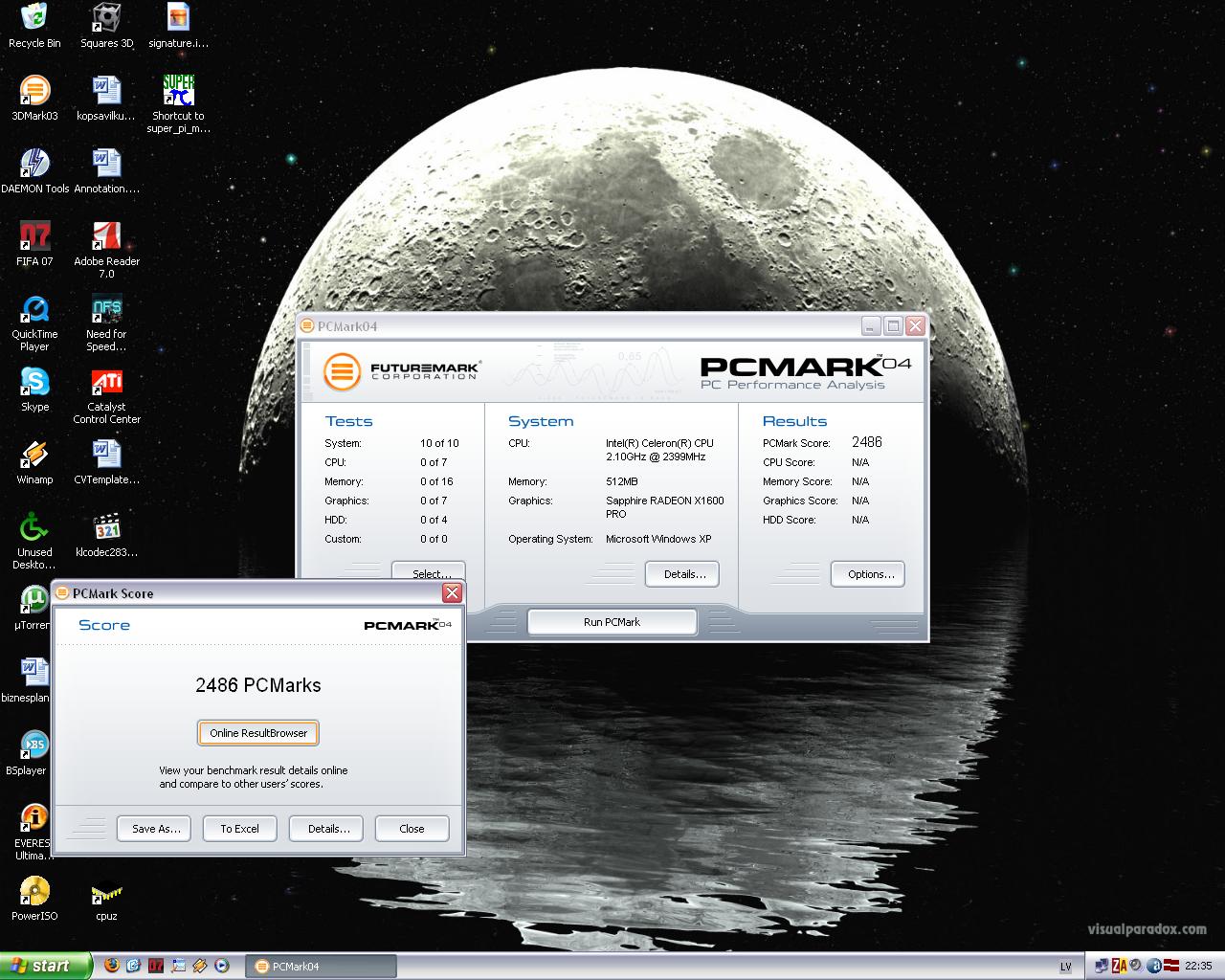Click the Futuremark Corporation logo
The image size is (1225, 980).
tap(402, 371)
